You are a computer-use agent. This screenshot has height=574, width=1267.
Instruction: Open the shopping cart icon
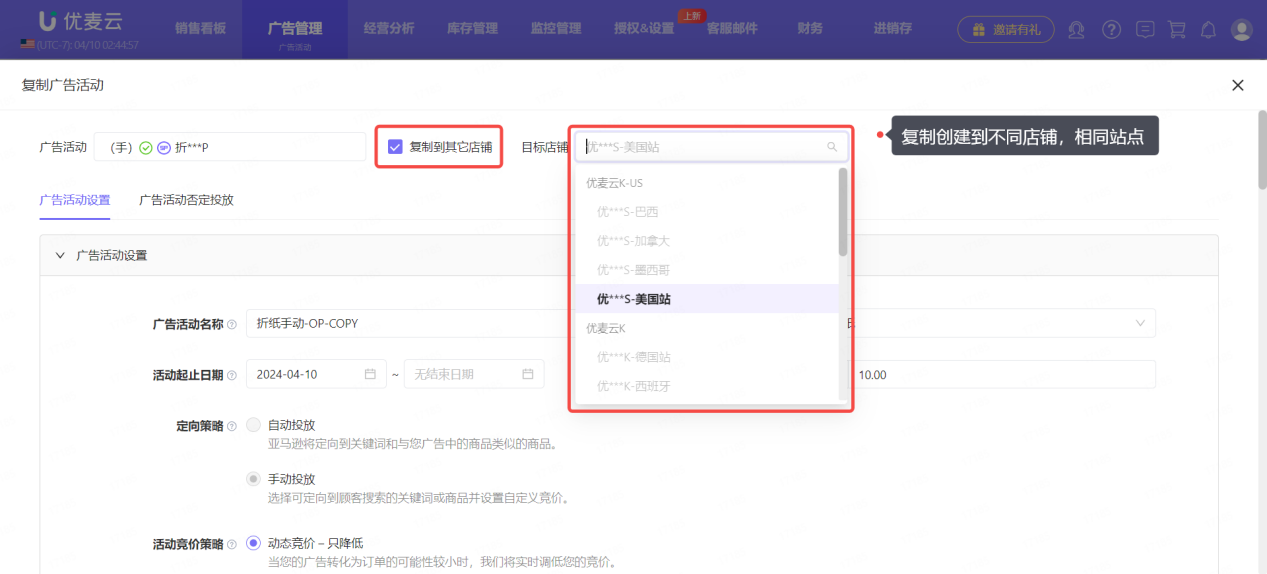1177,30
